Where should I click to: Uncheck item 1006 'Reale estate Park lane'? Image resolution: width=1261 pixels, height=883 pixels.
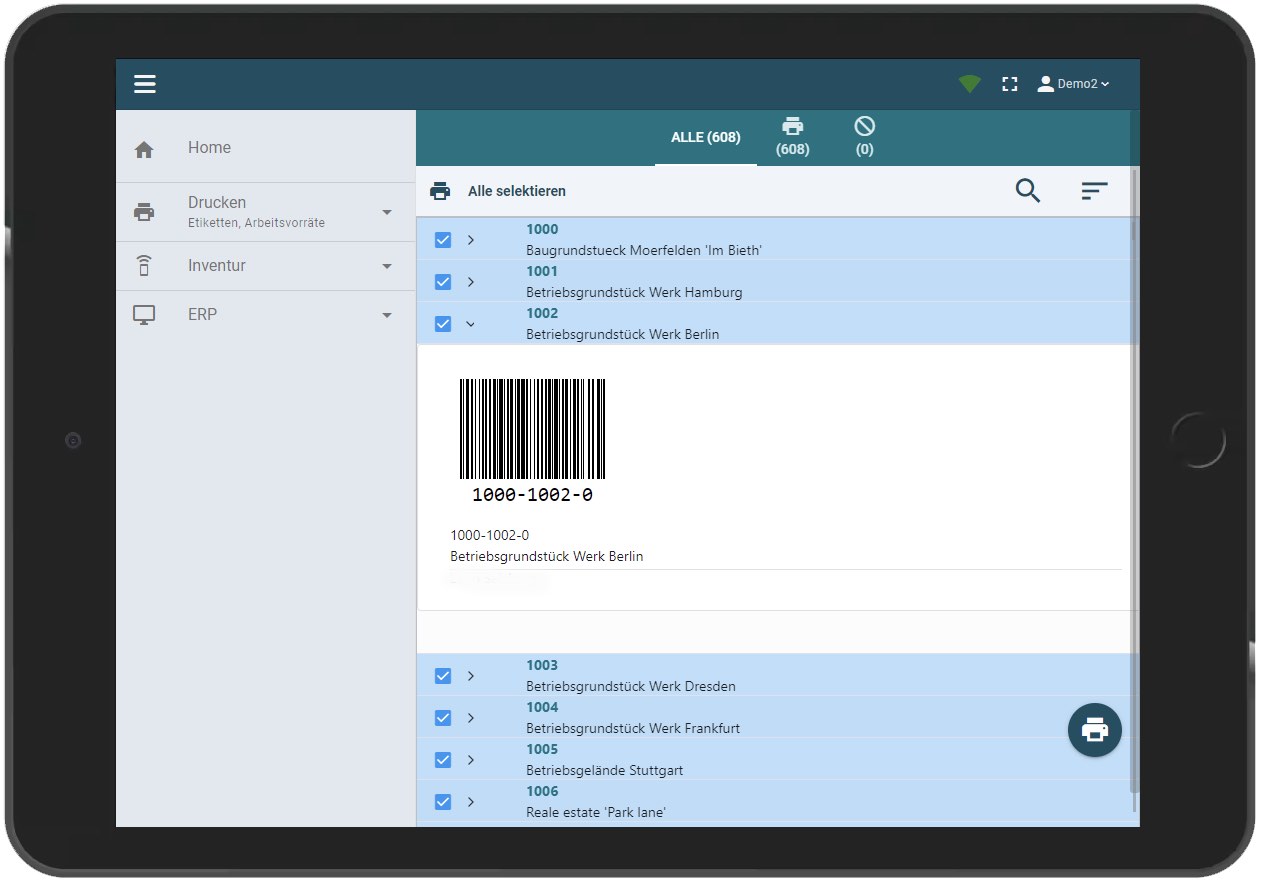point(443,801)
